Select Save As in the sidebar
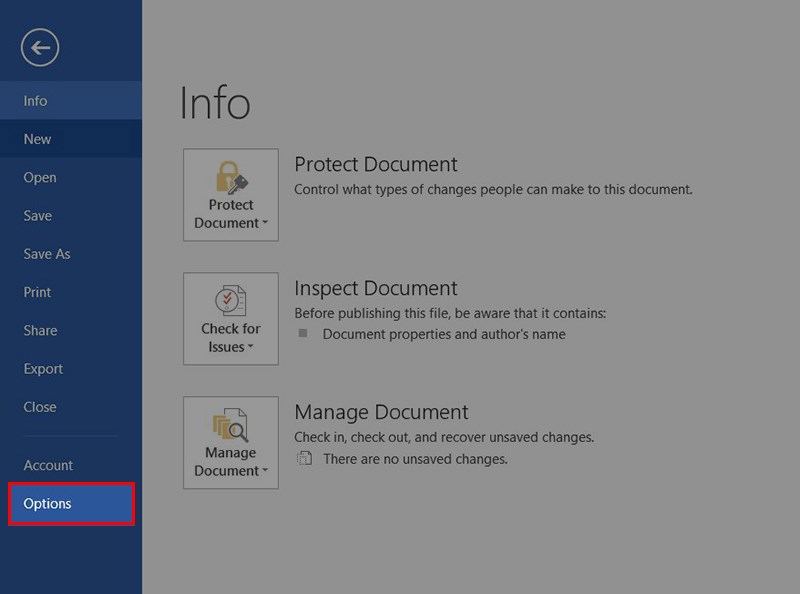 (47, 254)
